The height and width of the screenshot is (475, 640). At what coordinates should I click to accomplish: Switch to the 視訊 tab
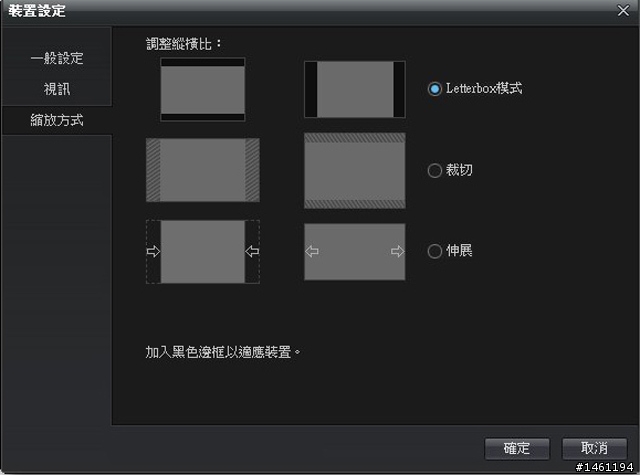click(57, 89)
